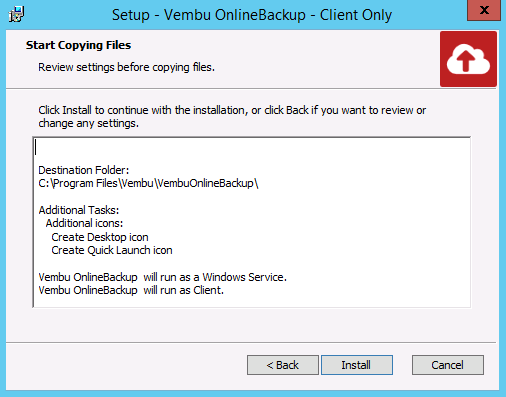
Task: Close the Setup window
Action: point(484,10)
